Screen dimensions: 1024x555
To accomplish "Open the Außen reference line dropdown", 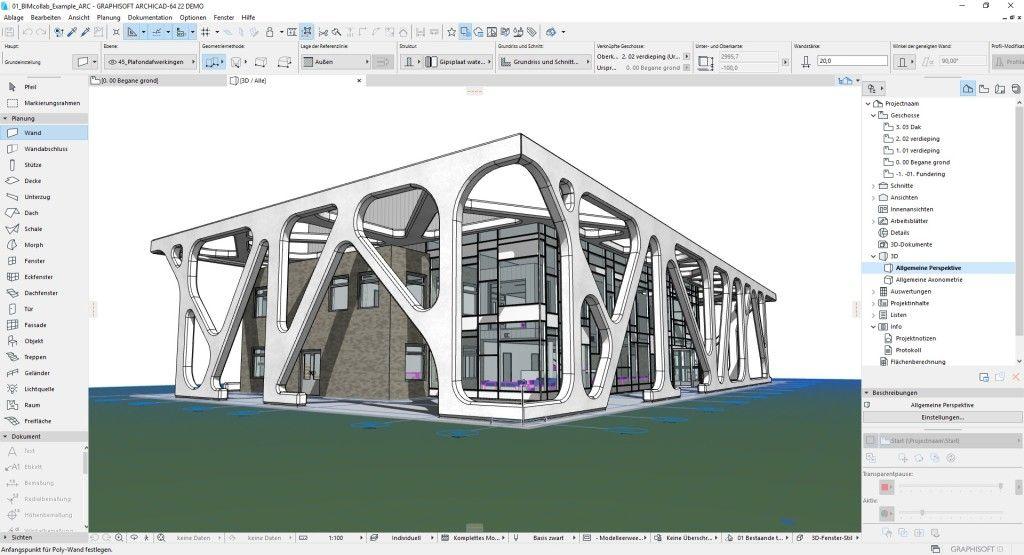I will click(x=336, y=62).
